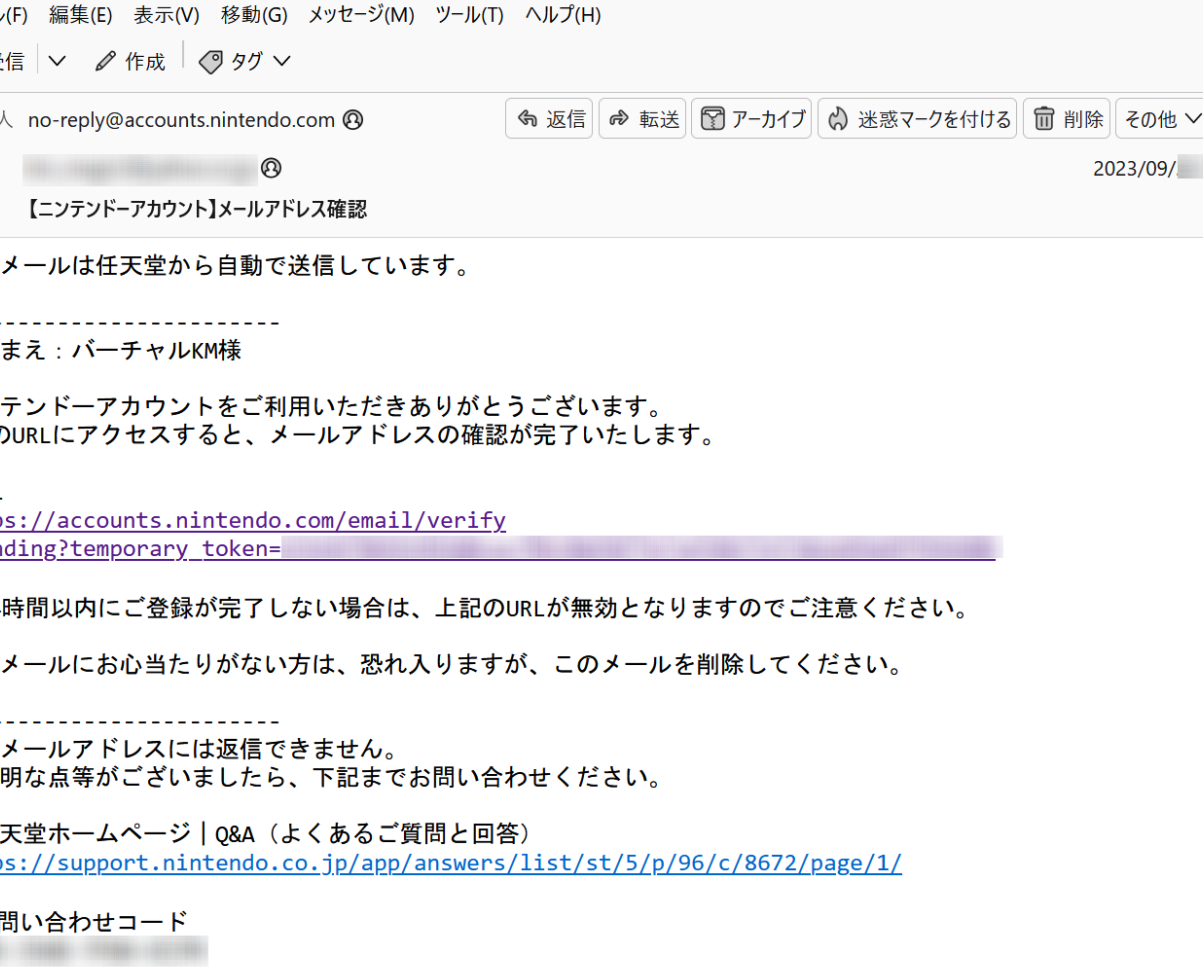Image resolution: width=1203 pixels, height=972 pixels.
Task: Open the Tag dropdown arrow
Action: coord(281,61)
